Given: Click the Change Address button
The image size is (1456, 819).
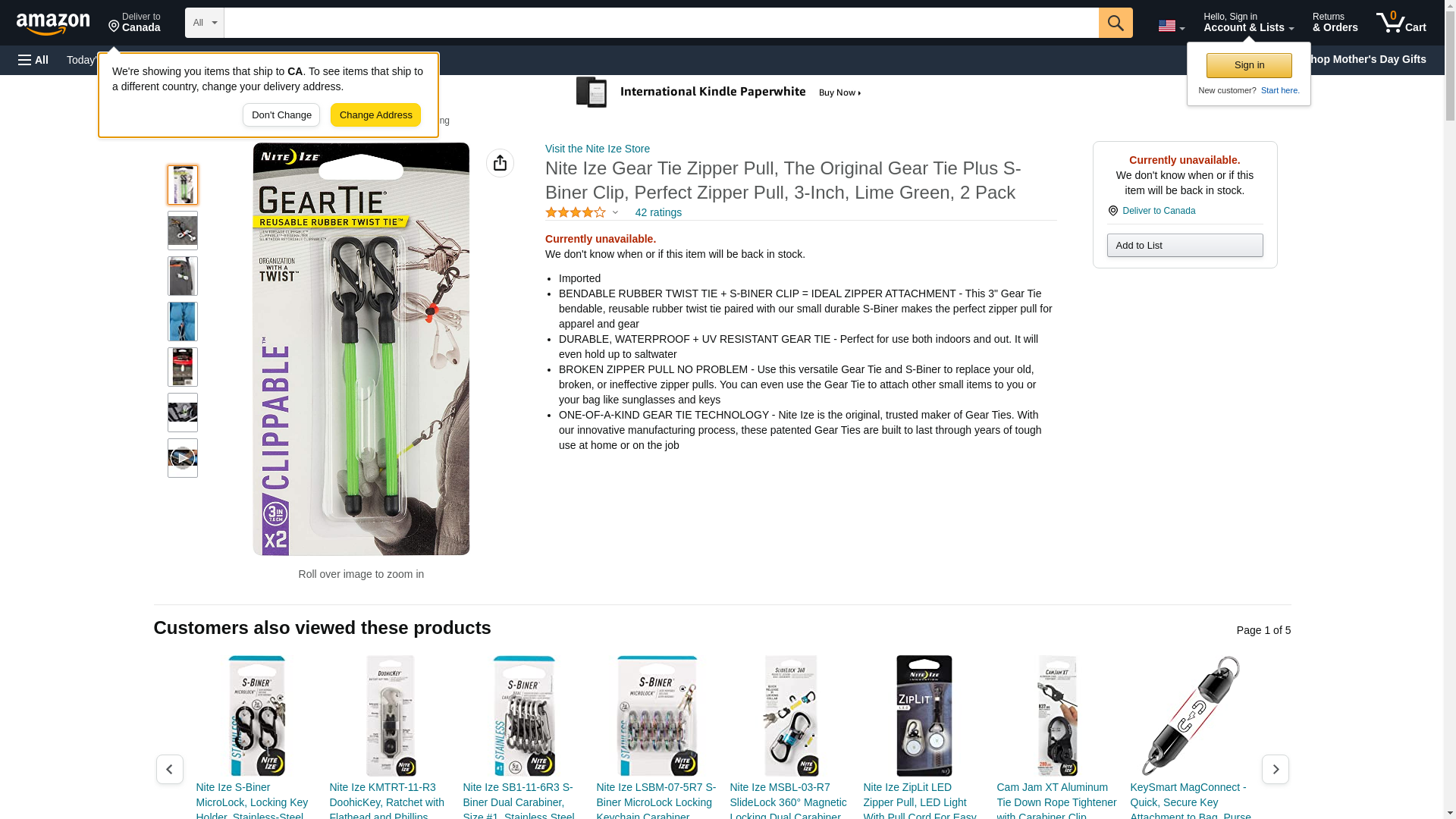Looking at the screenshot, I should tap(375, 115).
